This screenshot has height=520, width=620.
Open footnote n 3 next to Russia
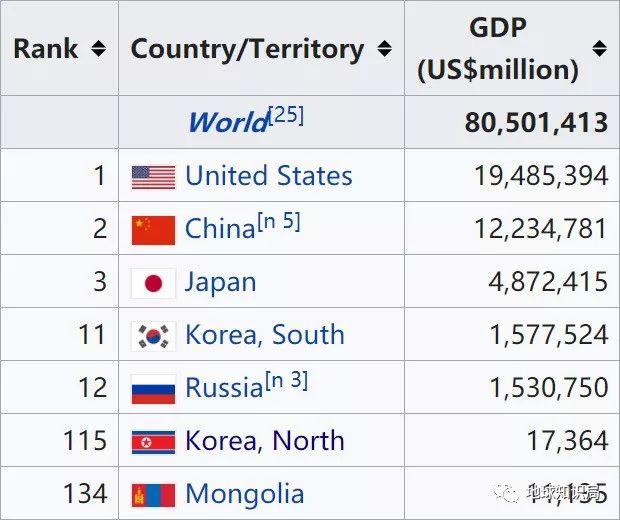click(x=286, y=381)
